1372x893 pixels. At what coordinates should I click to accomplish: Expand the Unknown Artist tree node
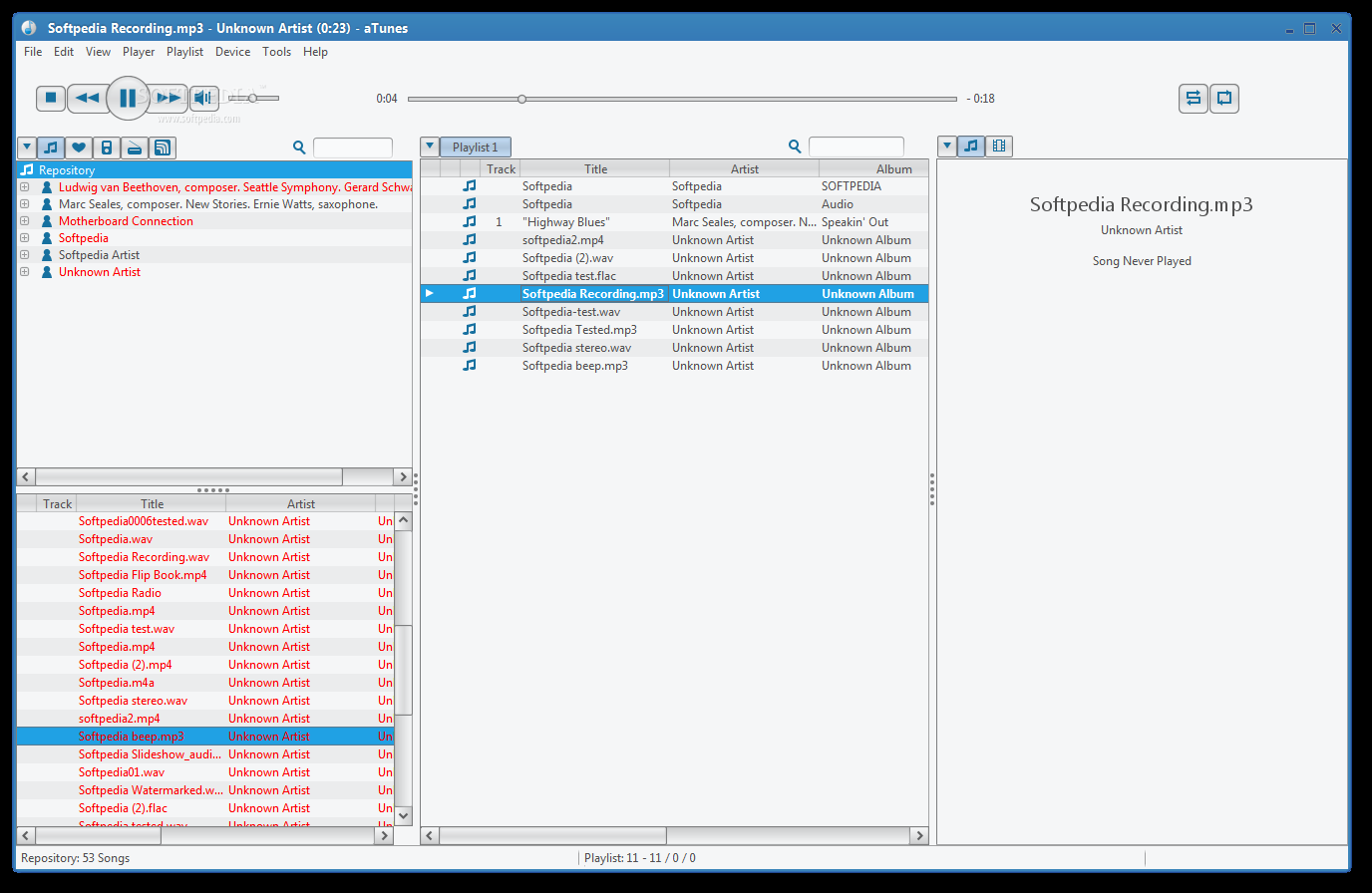click(x=25, y=272)
